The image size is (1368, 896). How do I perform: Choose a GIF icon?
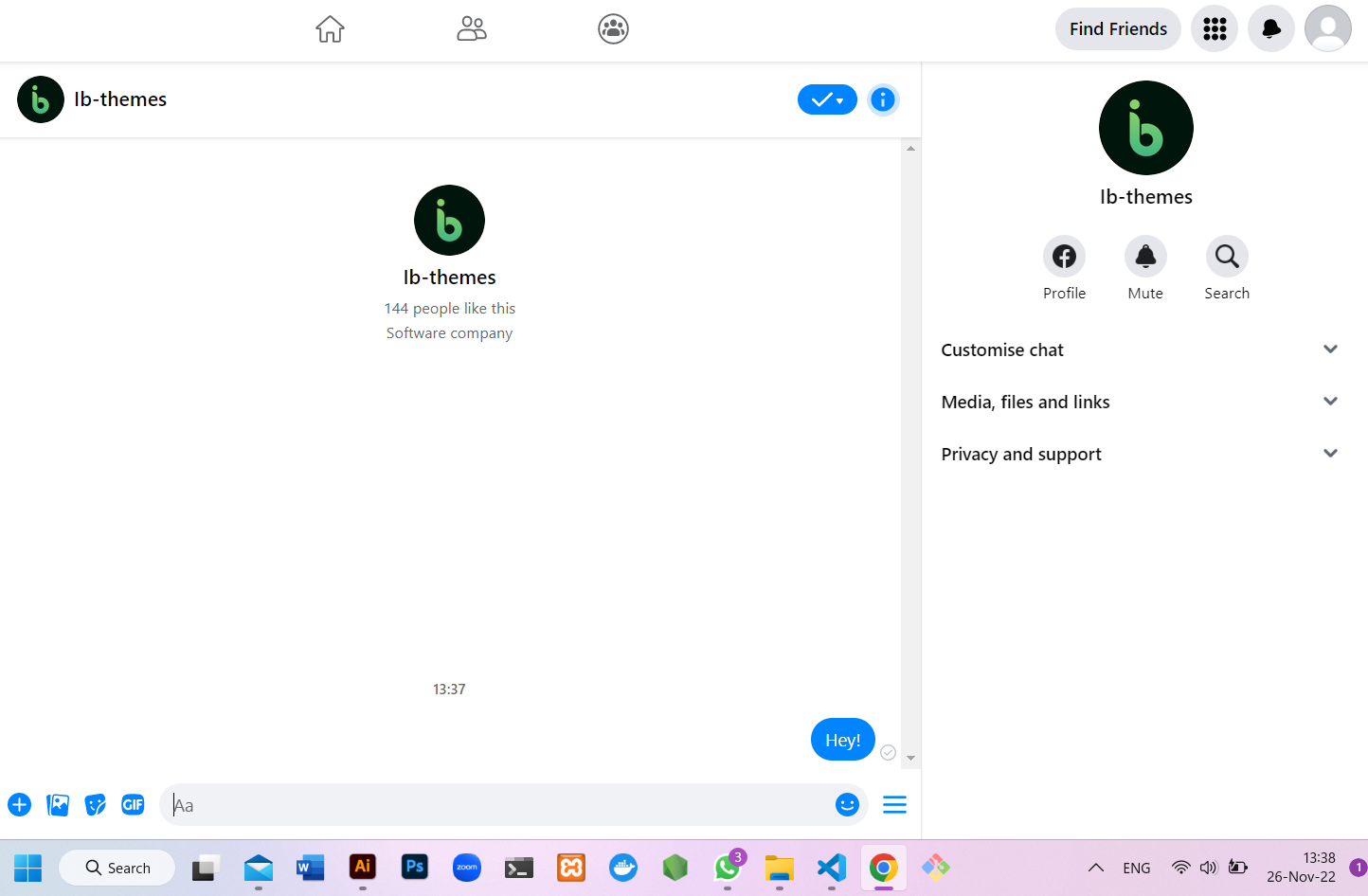click(134, 805)
